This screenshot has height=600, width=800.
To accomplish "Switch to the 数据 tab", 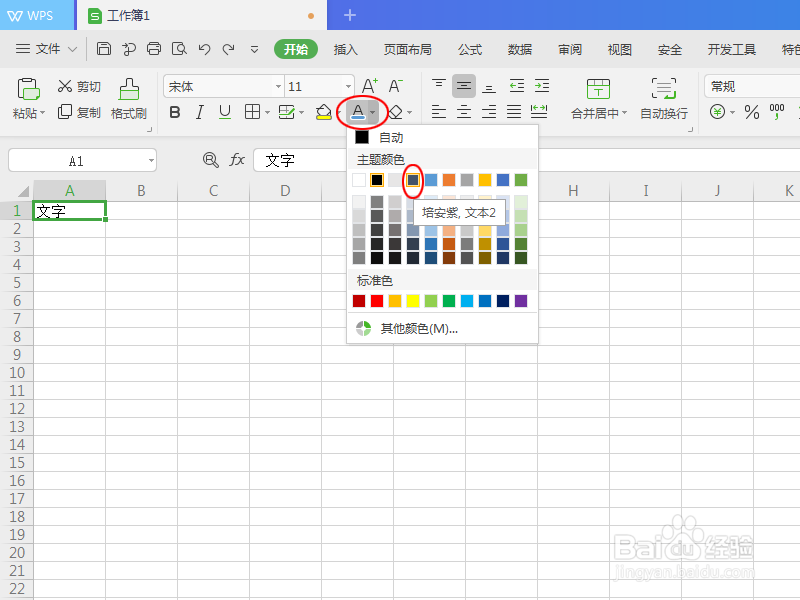I will coord(520,49).
